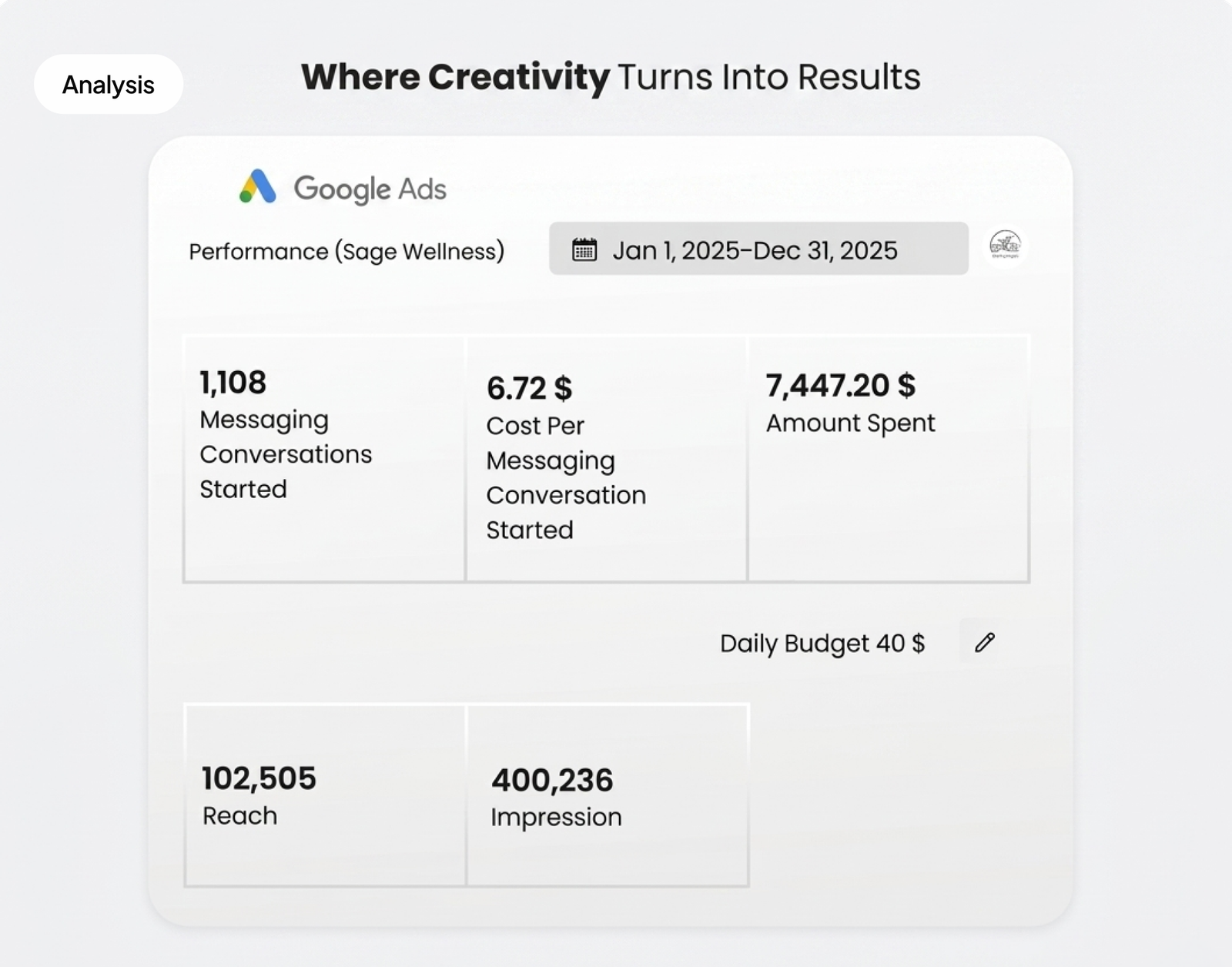This screenshot has width=1232, height=967.
Task: Edit daily budget with pencil icon
Action: coord(984,642)
